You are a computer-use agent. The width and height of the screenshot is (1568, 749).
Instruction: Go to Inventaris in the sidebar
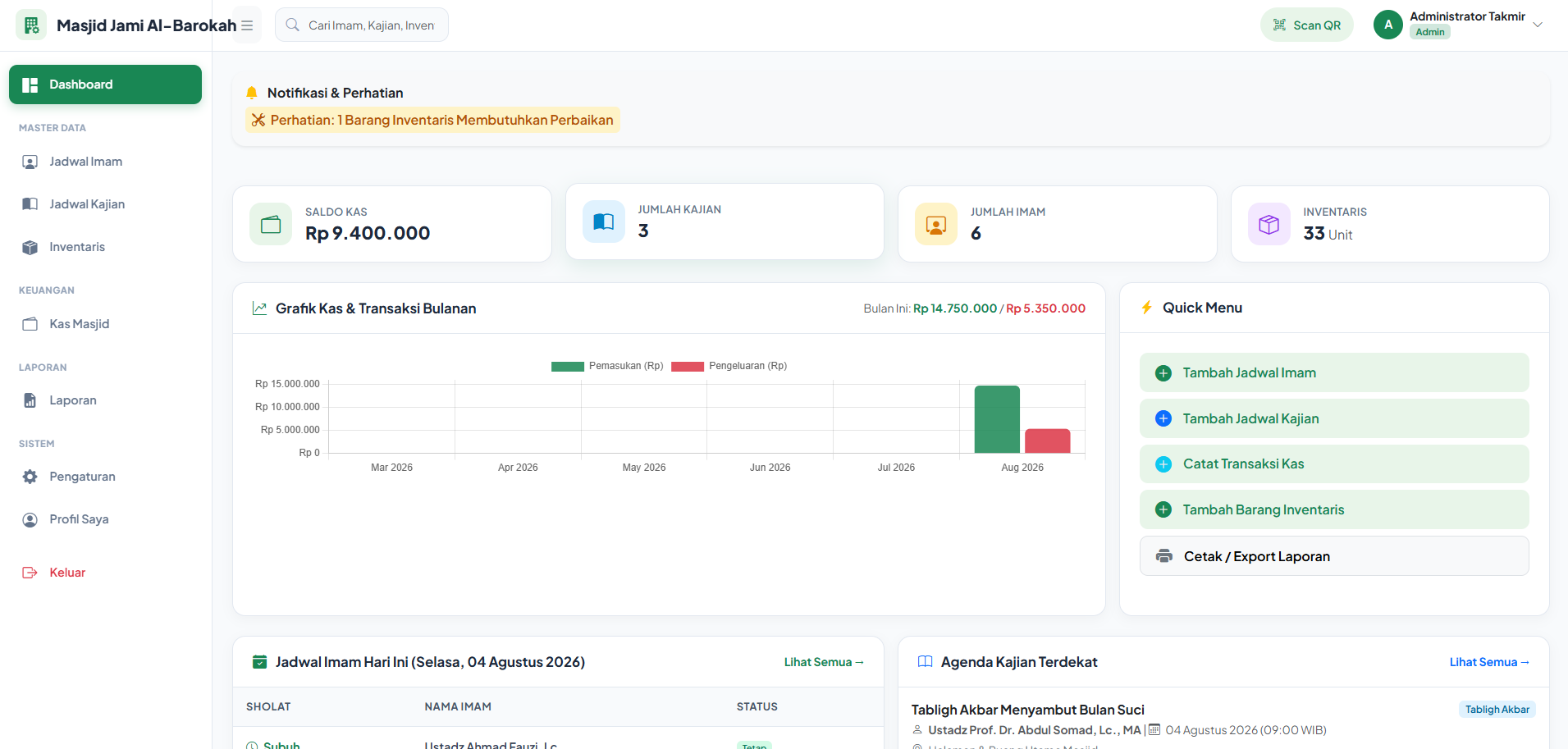105,247
